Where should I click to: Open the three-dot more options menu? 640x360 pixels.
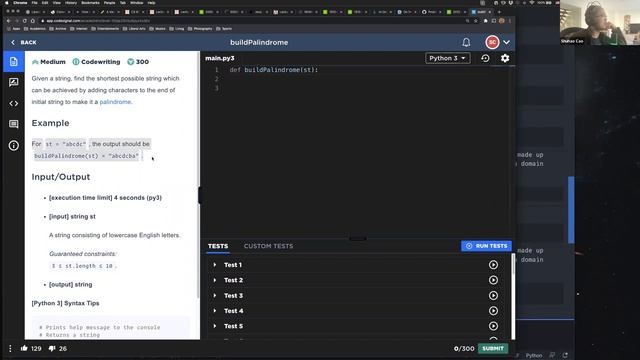pos(10,349)
